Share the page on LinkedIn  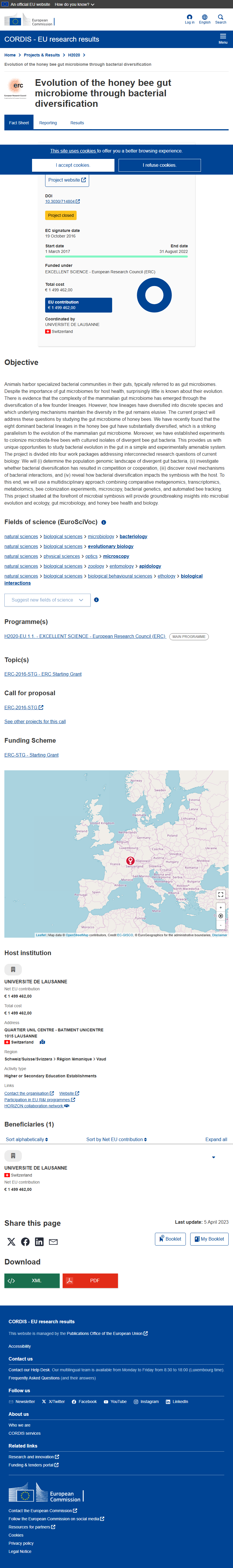point(39,1242)
